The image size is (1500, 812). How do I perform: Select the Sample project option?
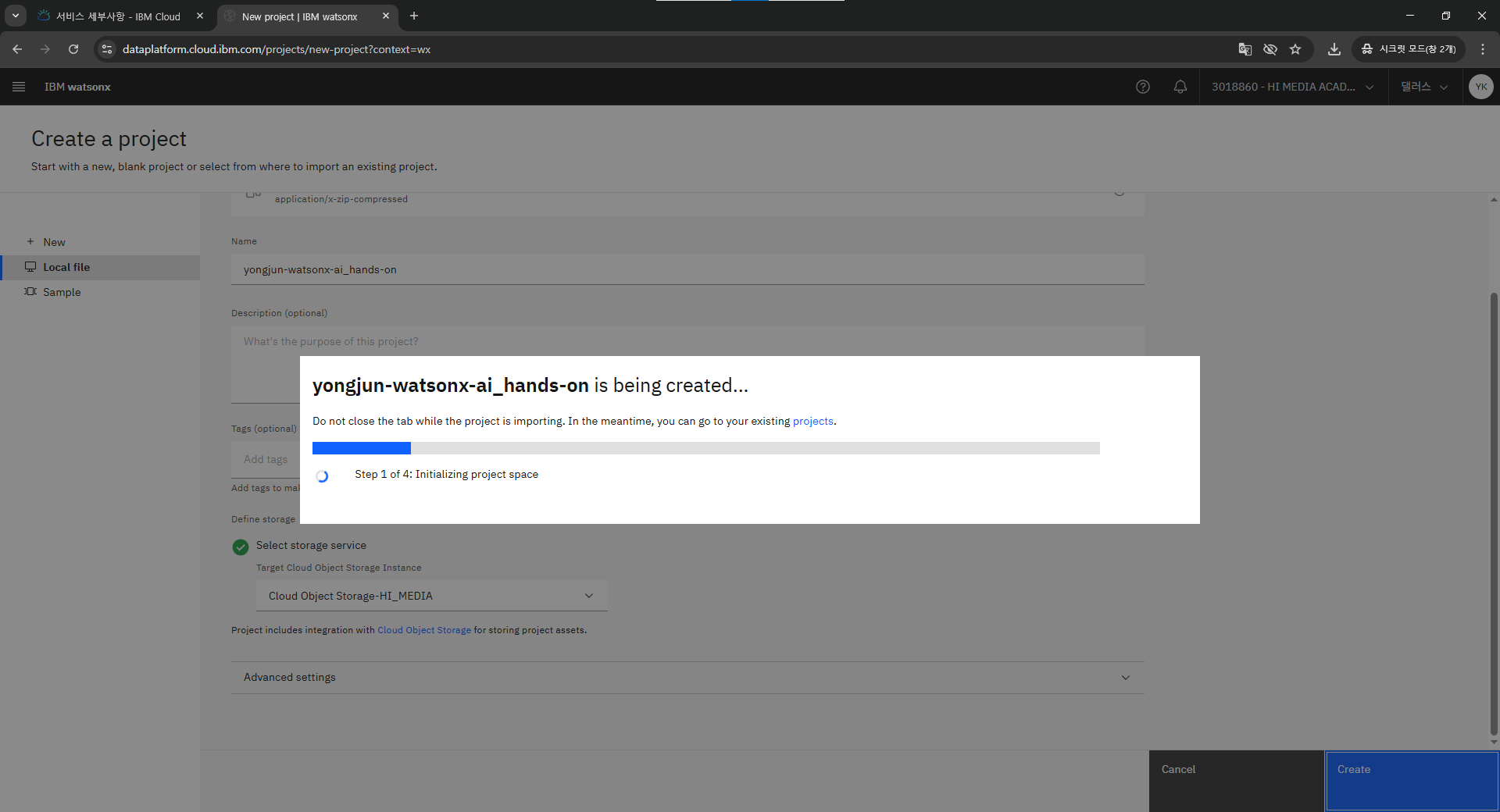click(x=100, y=292)
